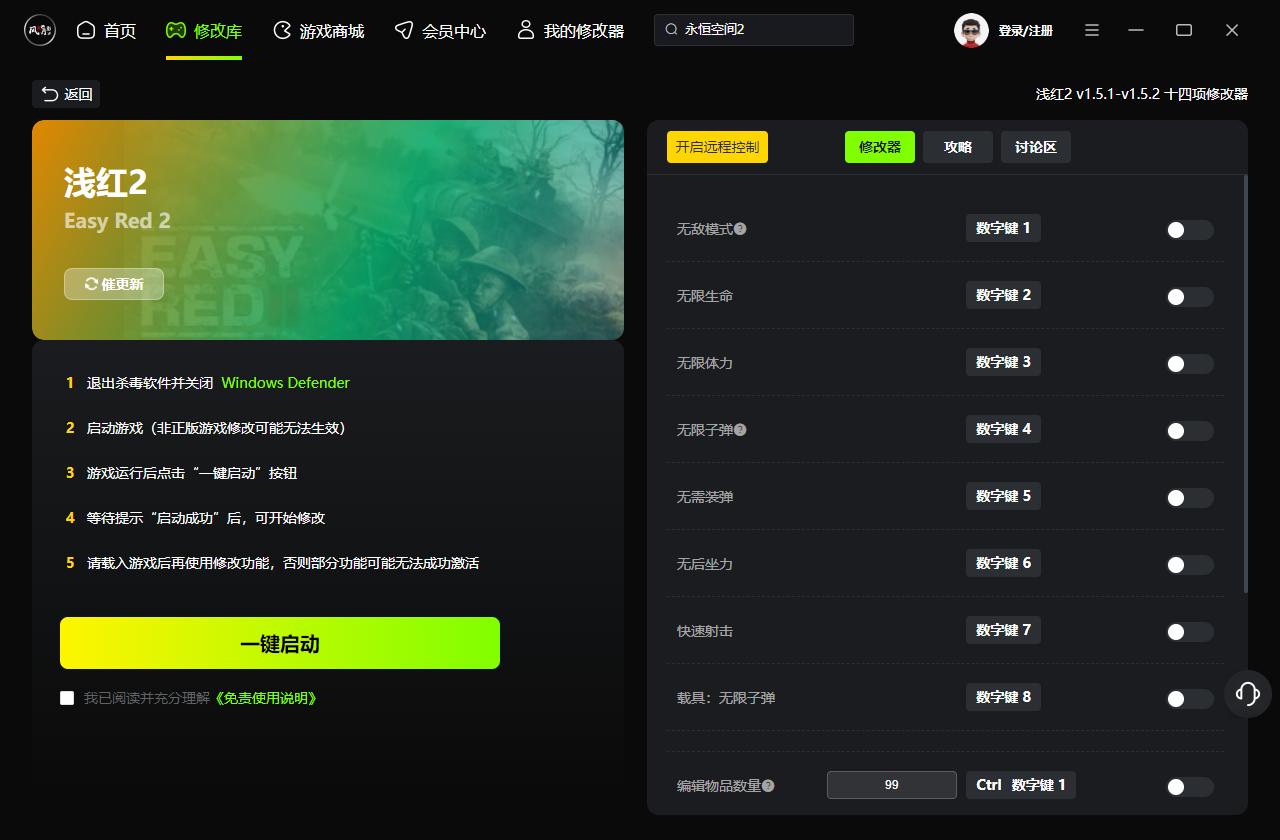Click the search magnifier icon
The width and height of the screenshot is (1280, 840).
click(x=672, y=30)
